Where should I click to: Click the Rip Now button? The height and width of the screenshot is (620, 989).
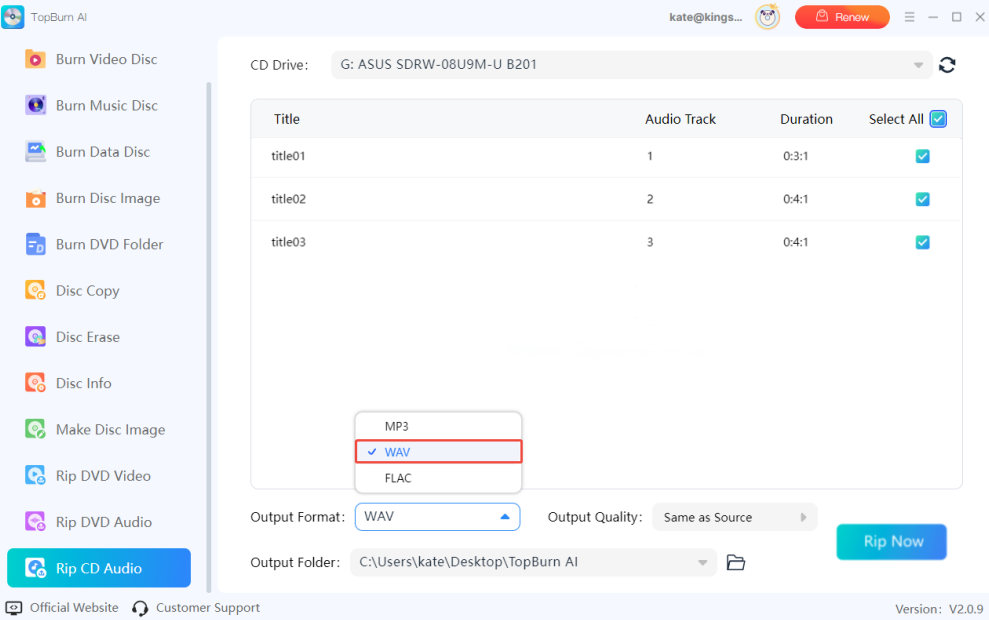891,541
